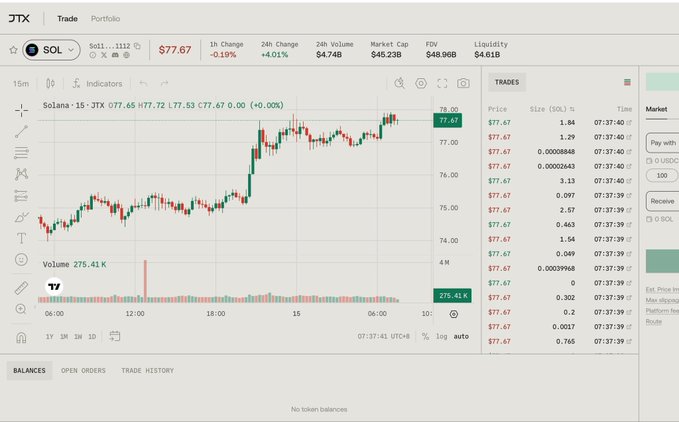Go to the Trade page
Screen dimensions: 679x422
pos(67,19)
